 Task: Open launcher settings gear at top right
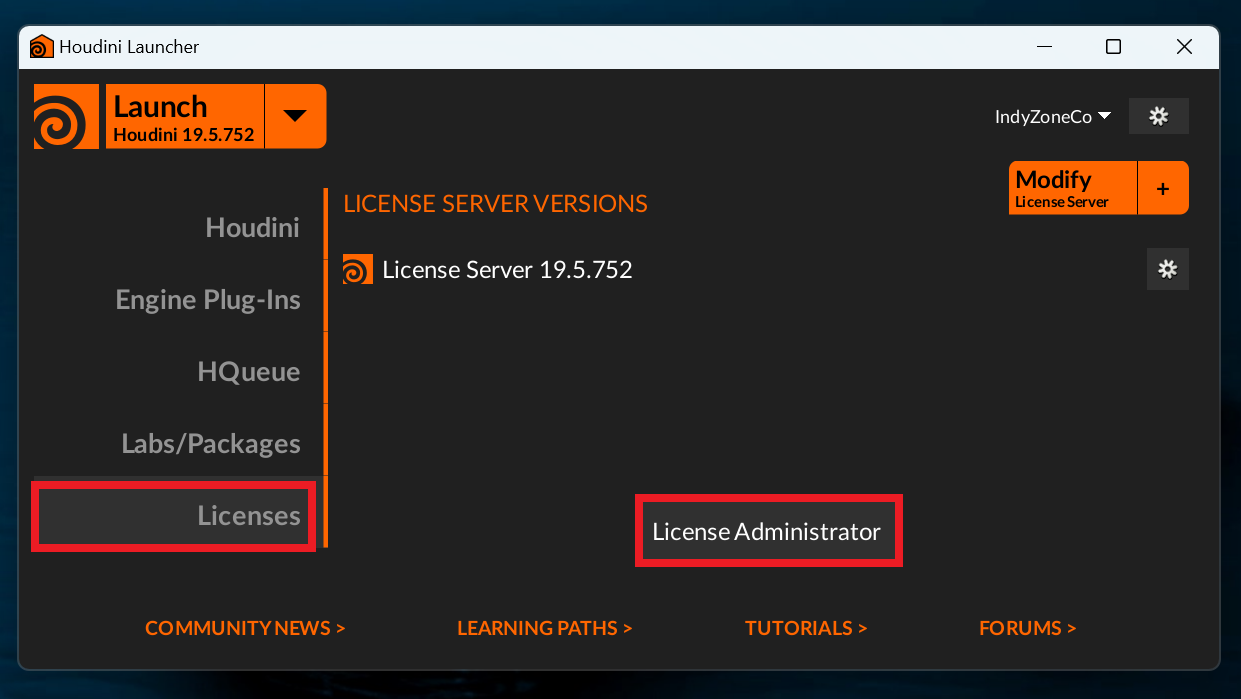tap(1158, 116)
